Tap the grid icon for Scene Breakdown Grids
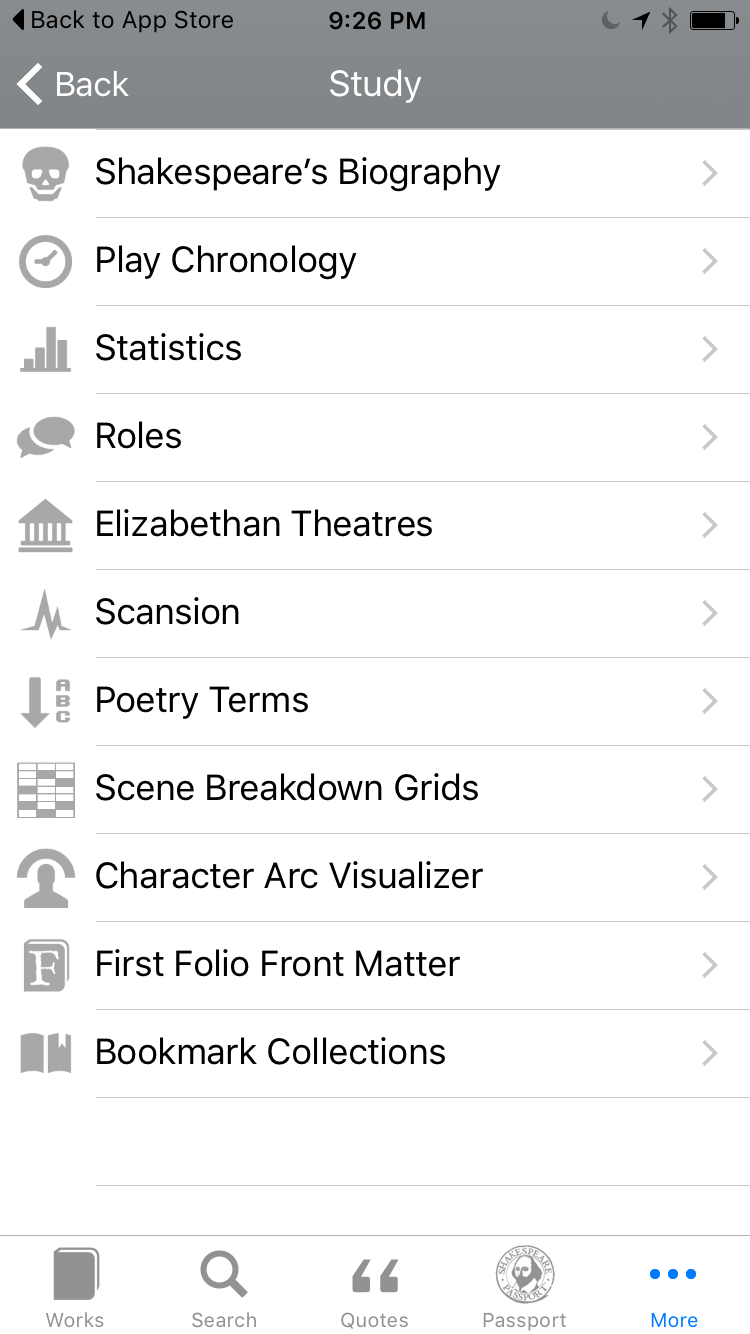 click(x=46, y=789)
